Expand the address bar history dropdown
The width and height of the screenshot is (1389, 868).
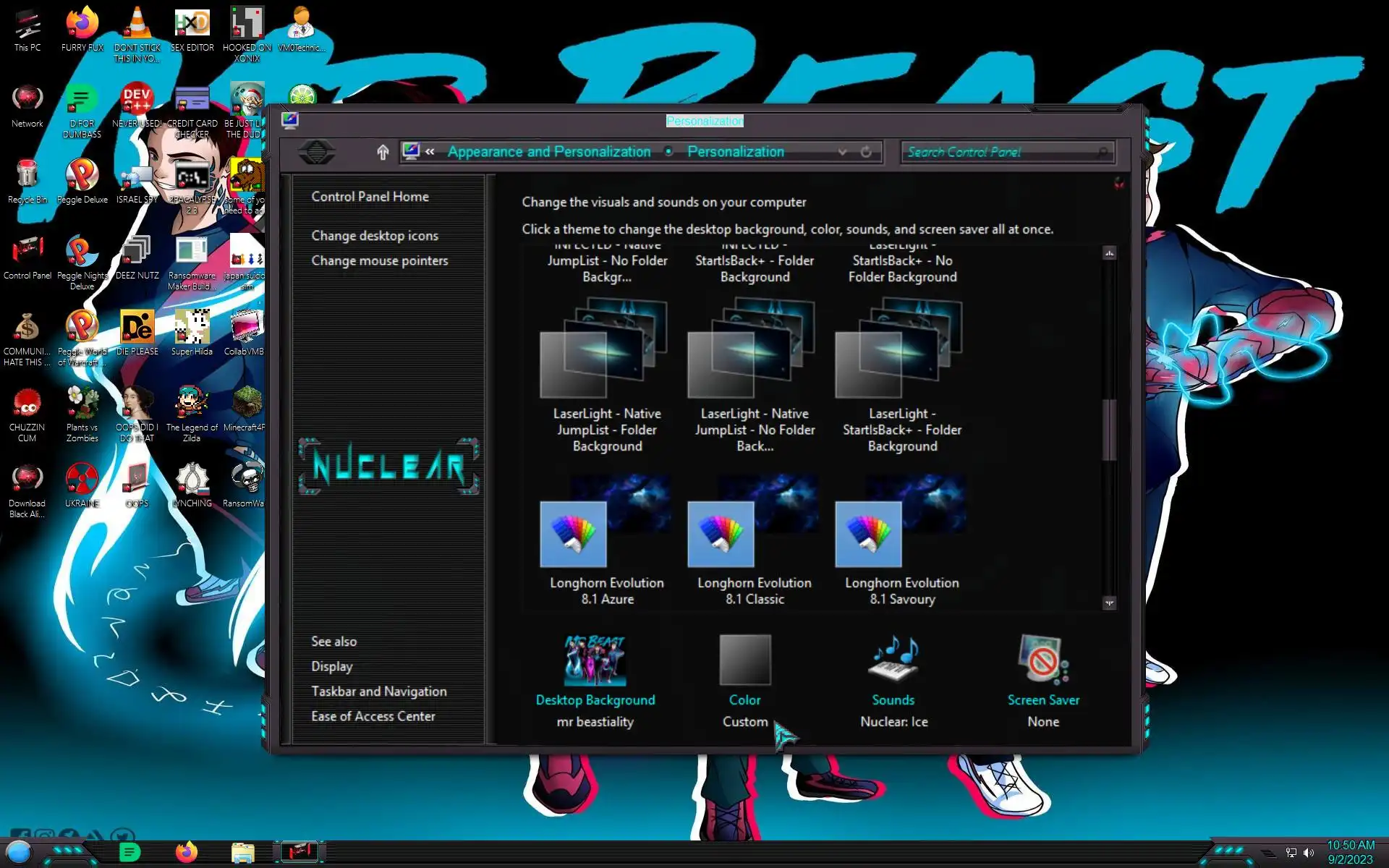[842, 152]
